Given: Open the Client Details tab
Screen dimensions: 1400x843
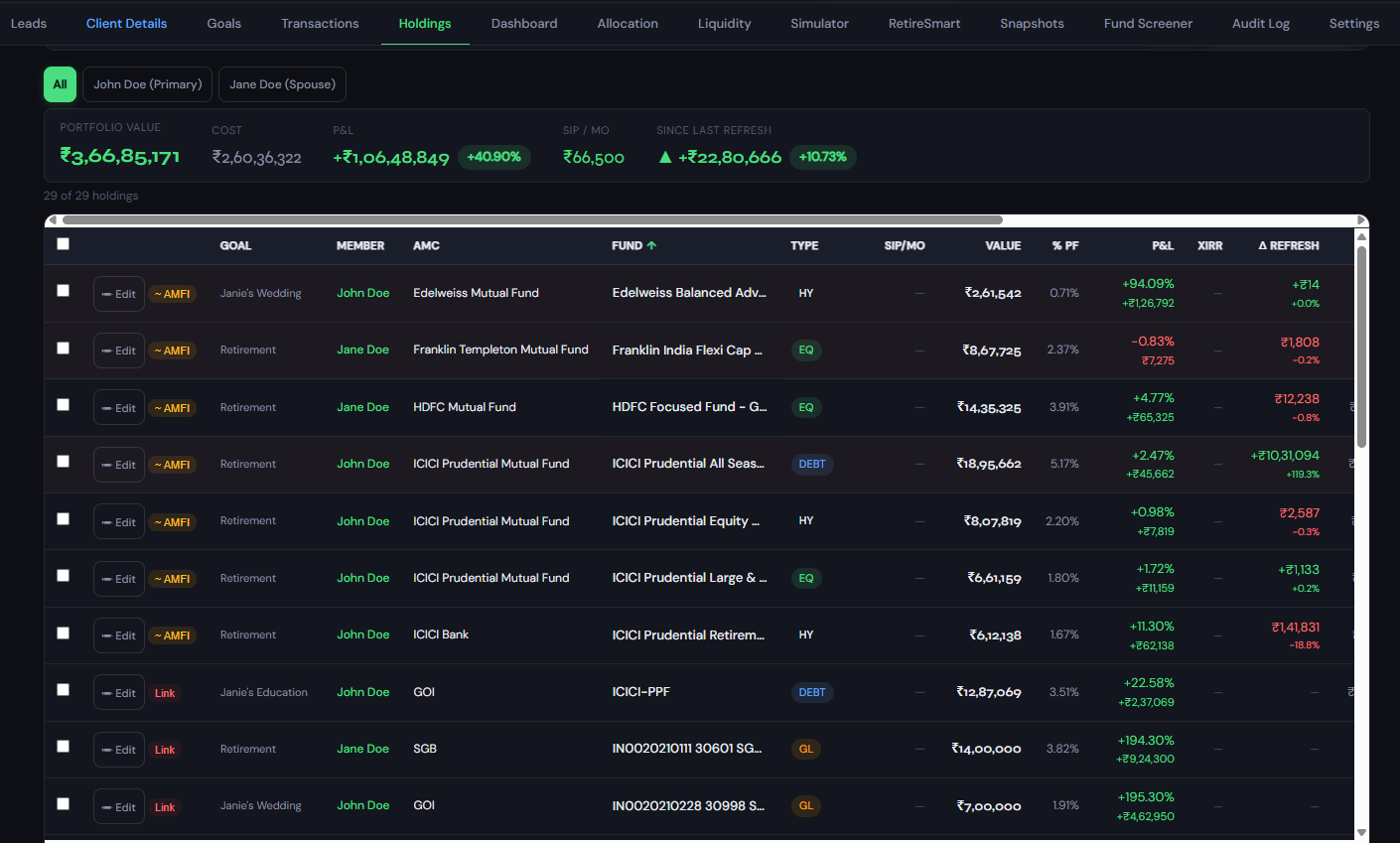Looking at the screenshot, I should [x=126, y=23].
